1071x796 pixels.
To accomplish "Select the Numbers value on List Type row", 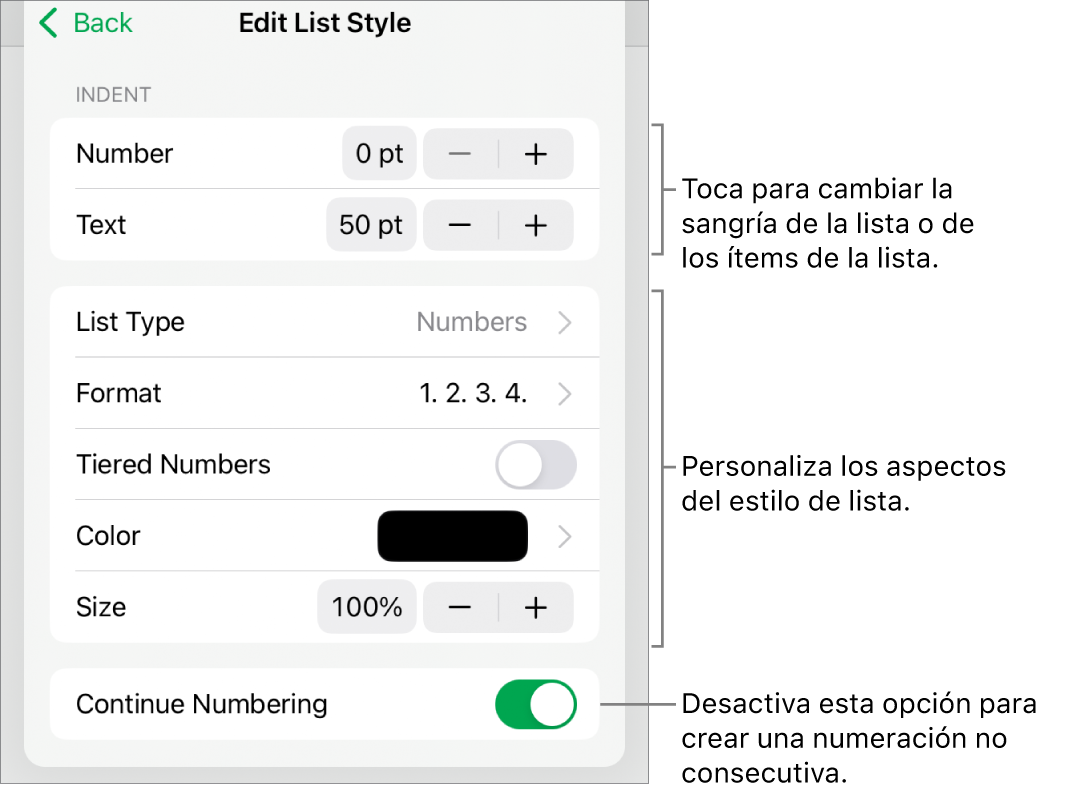I will [x=473, y=322].
